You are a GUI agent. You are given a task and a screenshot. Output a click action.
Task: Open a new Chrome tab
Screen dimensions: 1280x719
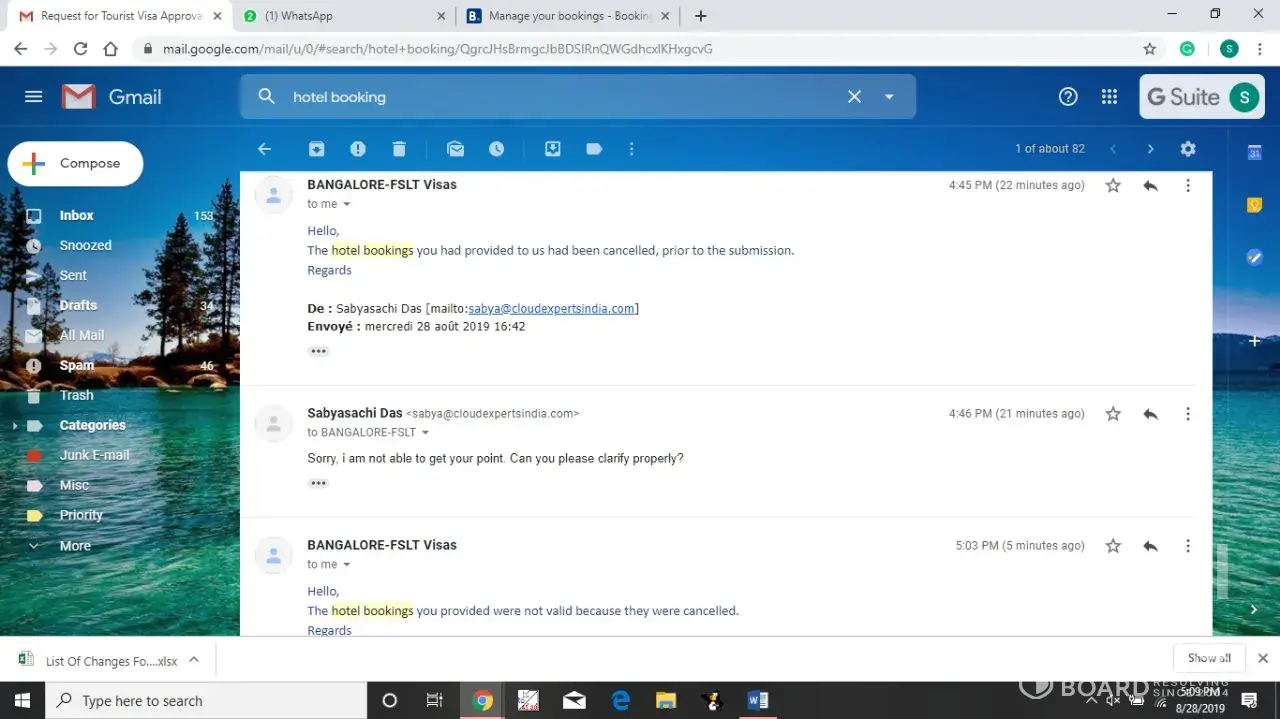(700, 16)
